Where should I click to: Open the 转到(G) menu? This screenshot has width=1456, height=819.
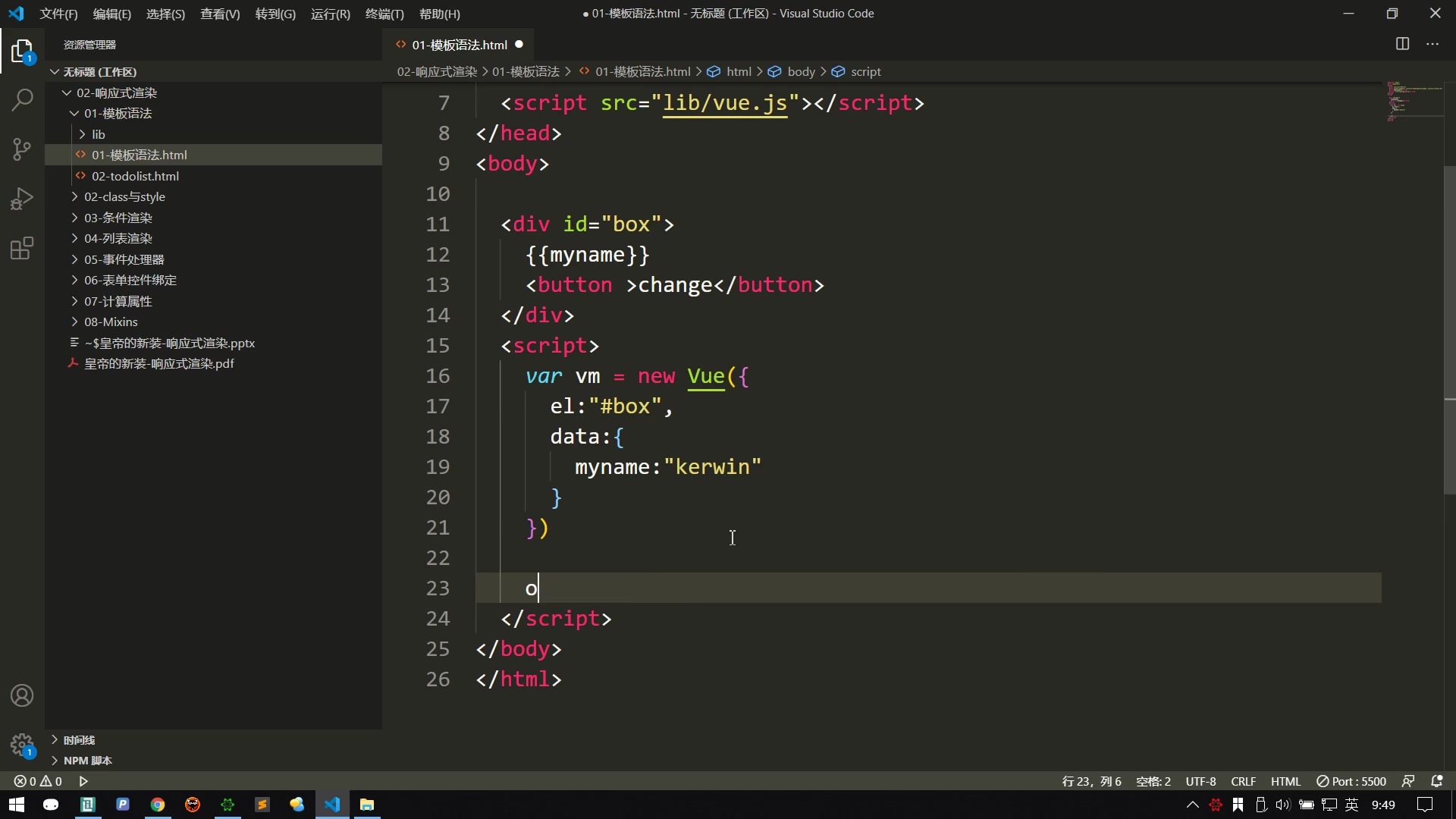[275, 14]
